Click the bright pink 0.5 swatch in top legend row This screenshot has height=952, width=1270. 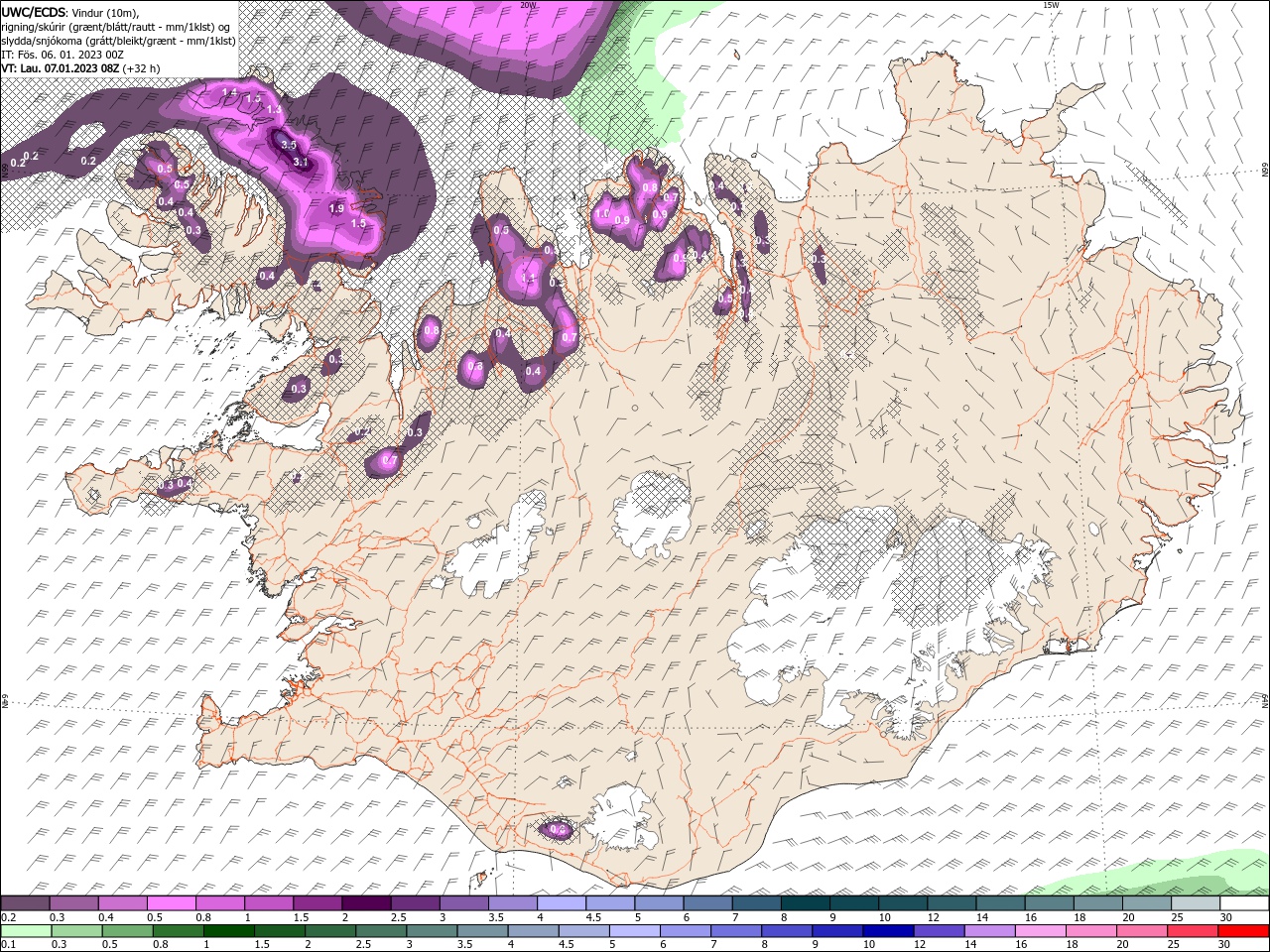171,903
